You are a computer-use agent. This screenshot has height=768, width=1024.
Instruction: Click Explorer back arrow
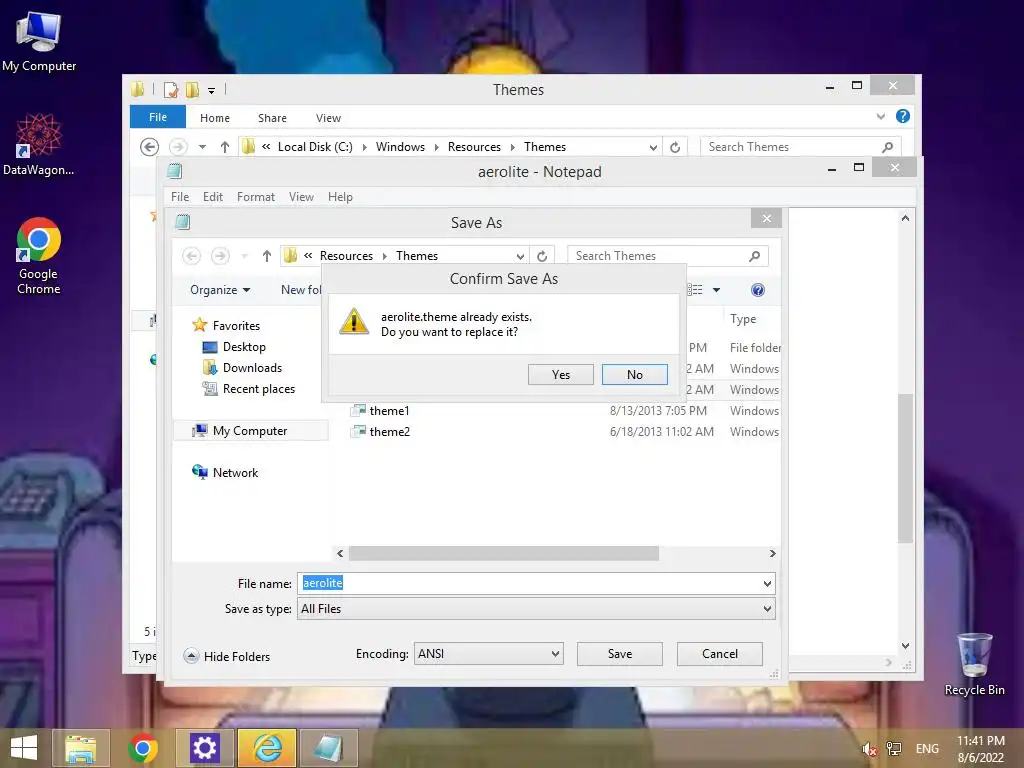(x=150, y=147)
